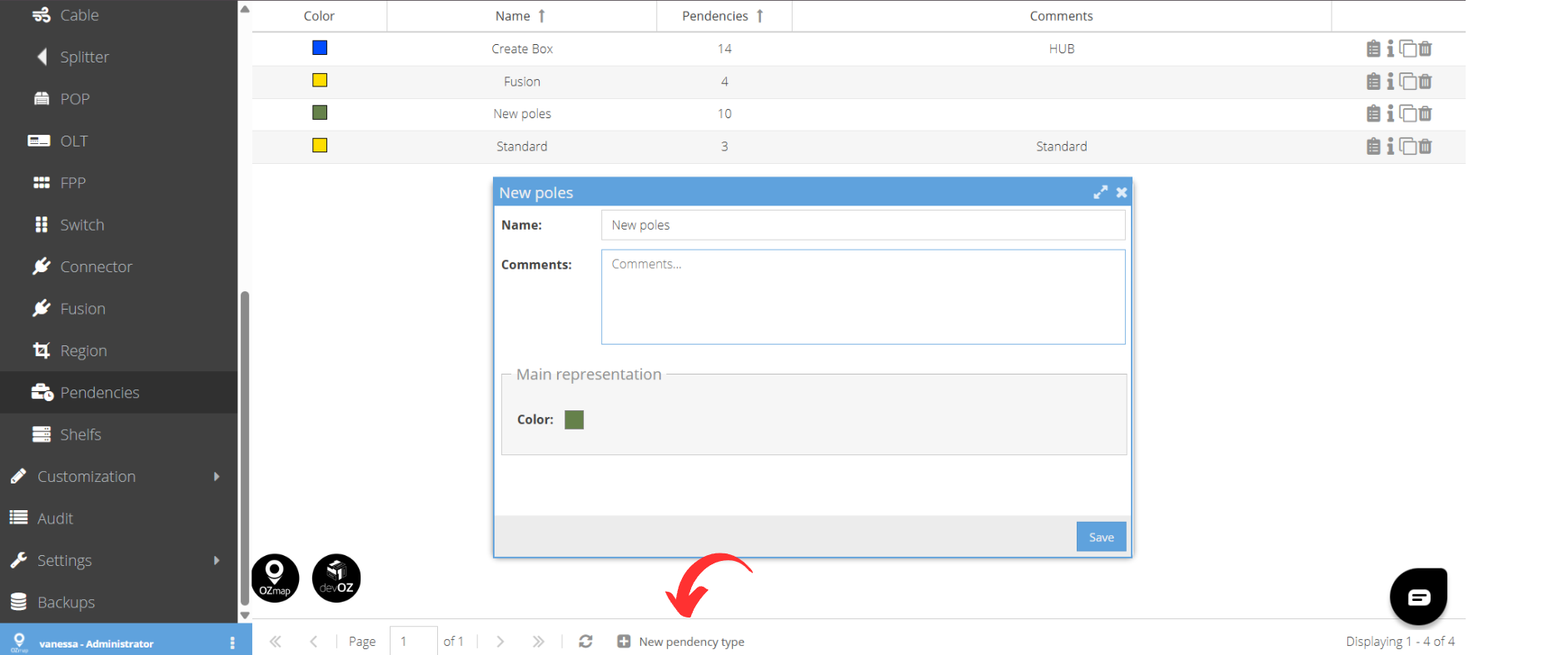
Task: Show info for Standard pendency type
Action: [1390, 146]
